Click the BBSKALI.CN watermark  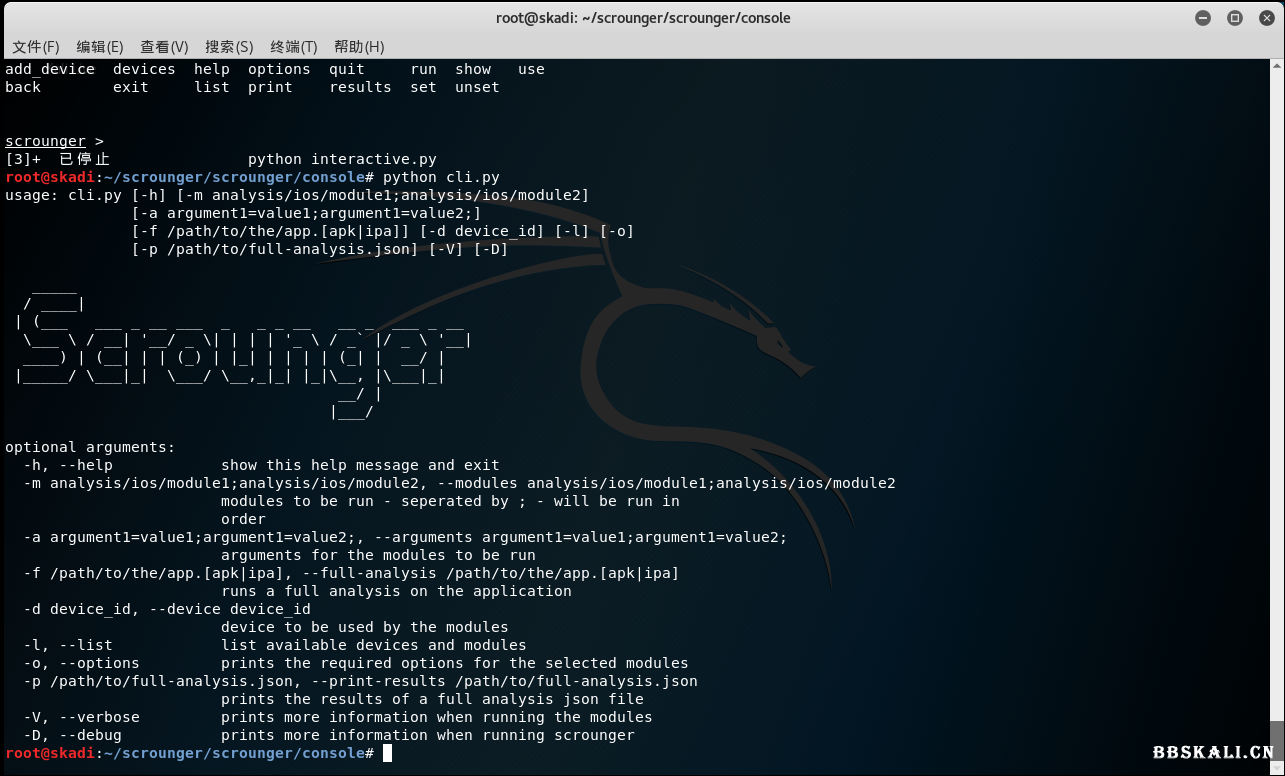tap(1213, 753)
